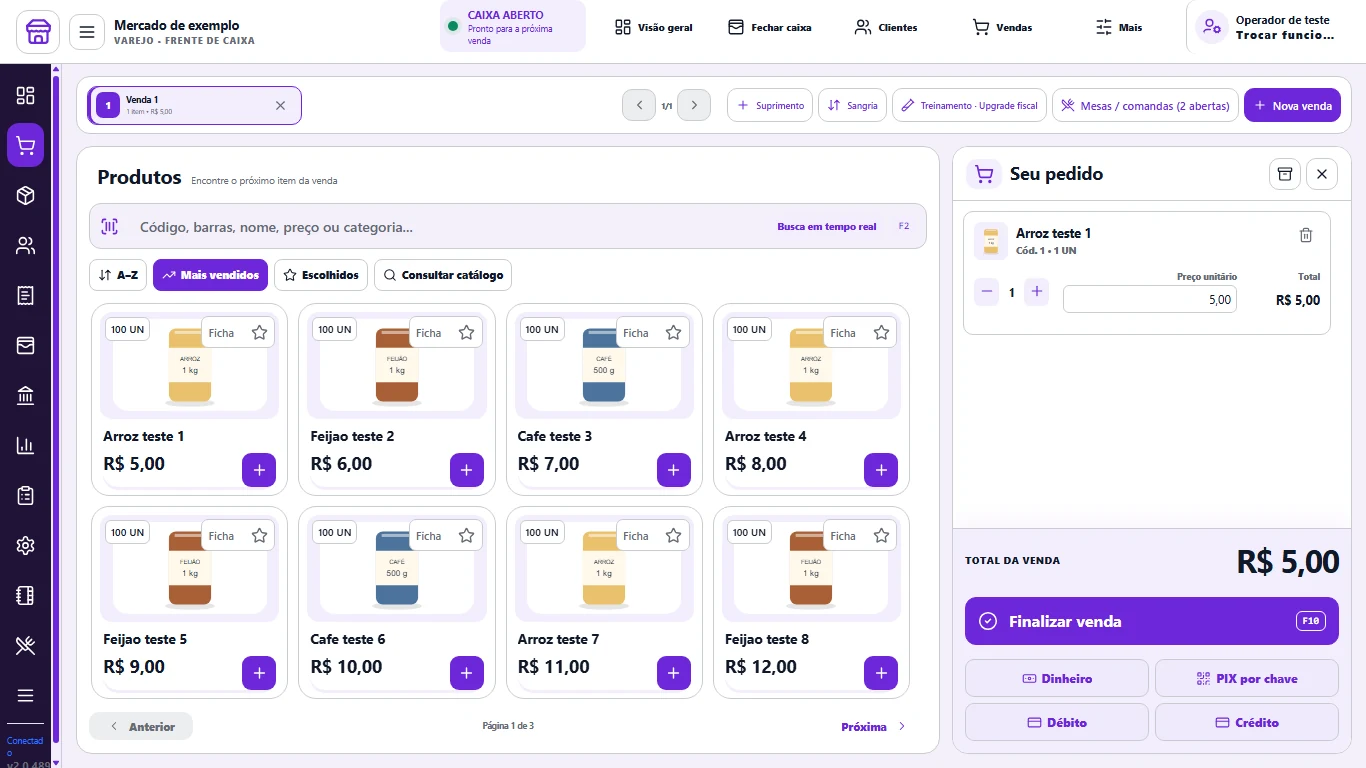This screenshot has width=1366, height=768.
Task: Focus the product search field
Action: (x=508, y=227)
